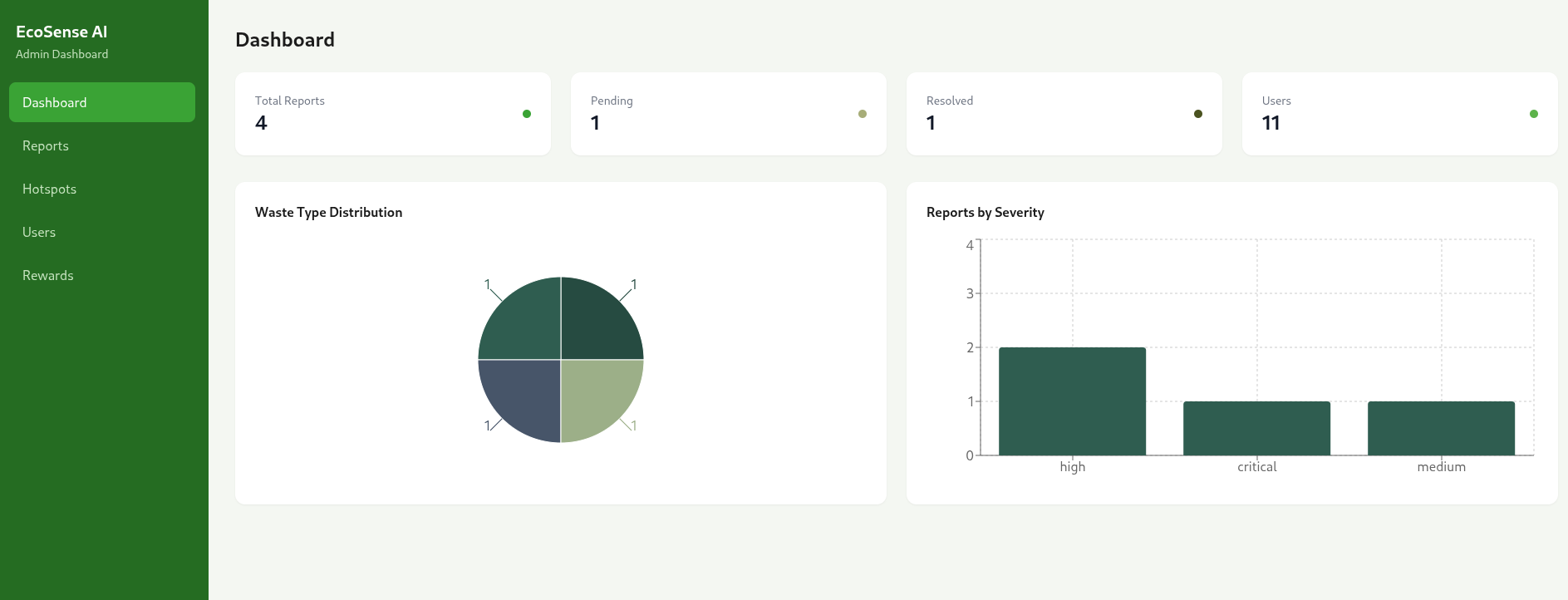
Task: Click the Dashboard page heading
Action: (285, 39)
